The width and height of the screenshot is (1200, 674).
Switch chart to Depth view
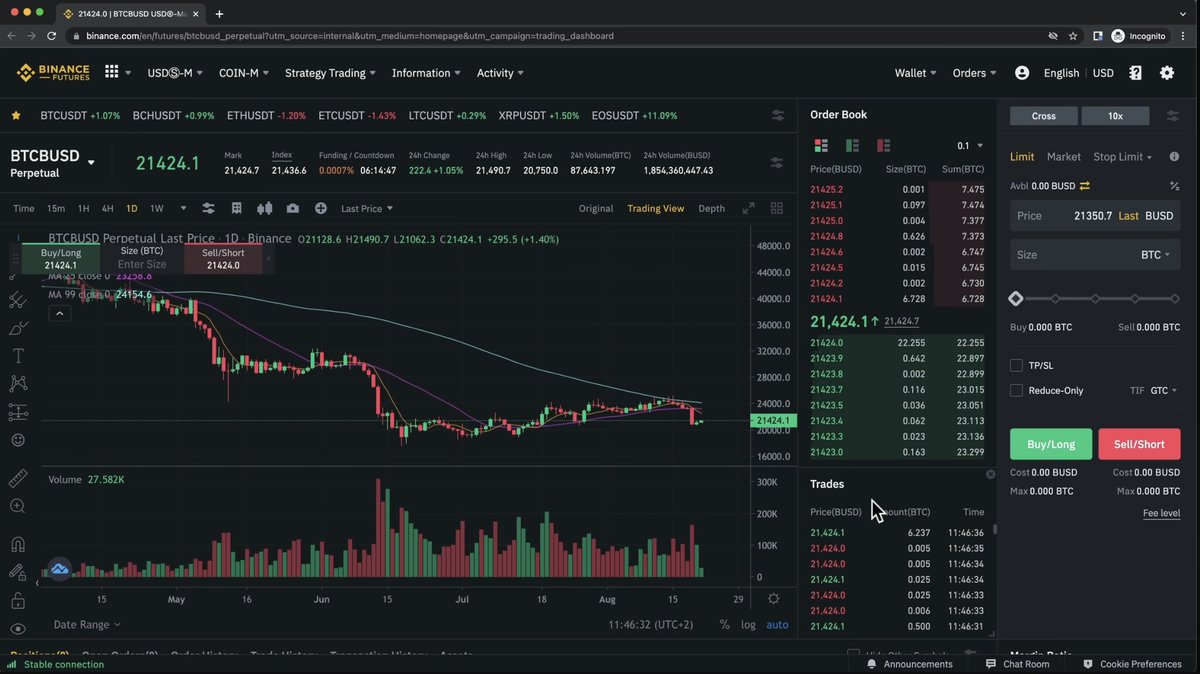click(712, 209)
